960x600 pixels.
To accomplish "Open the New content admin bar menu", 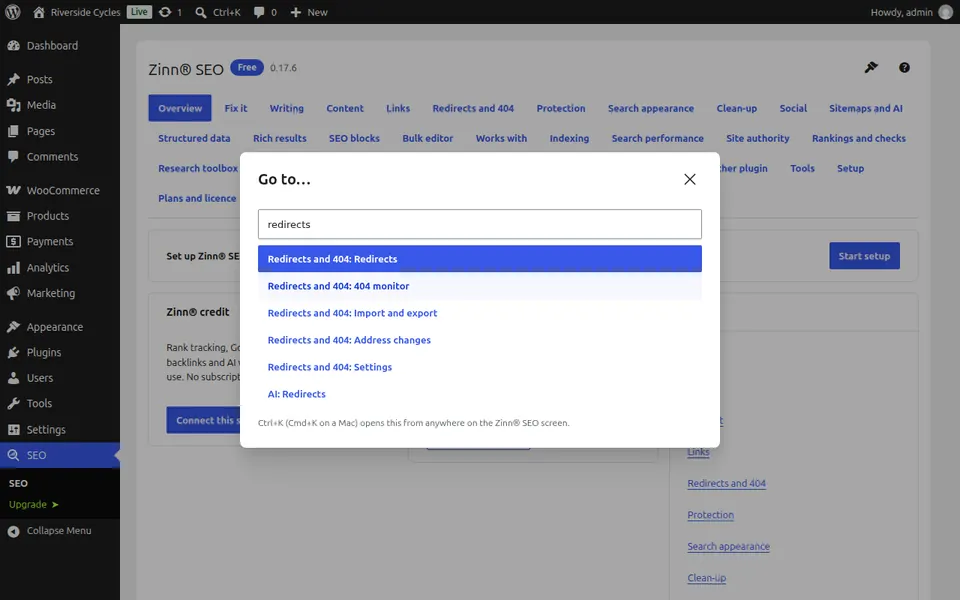I will [x=309, y=12].
